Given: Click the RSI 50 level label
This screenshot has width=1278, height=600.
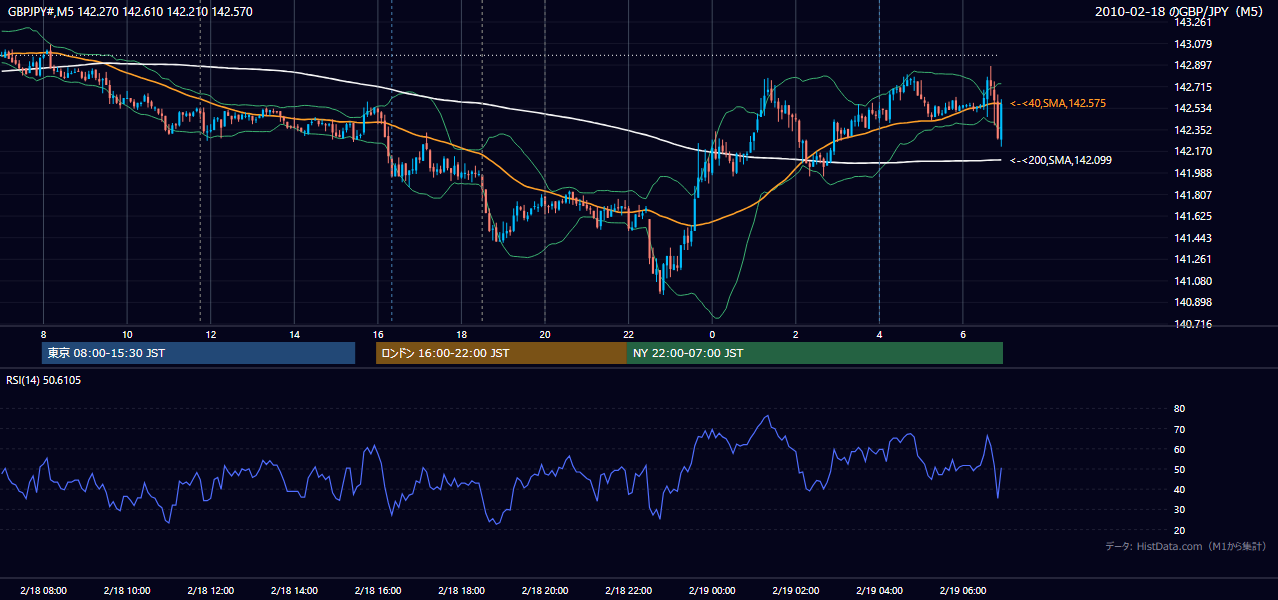Looking at the screenshot, I should click(1179, 470).
